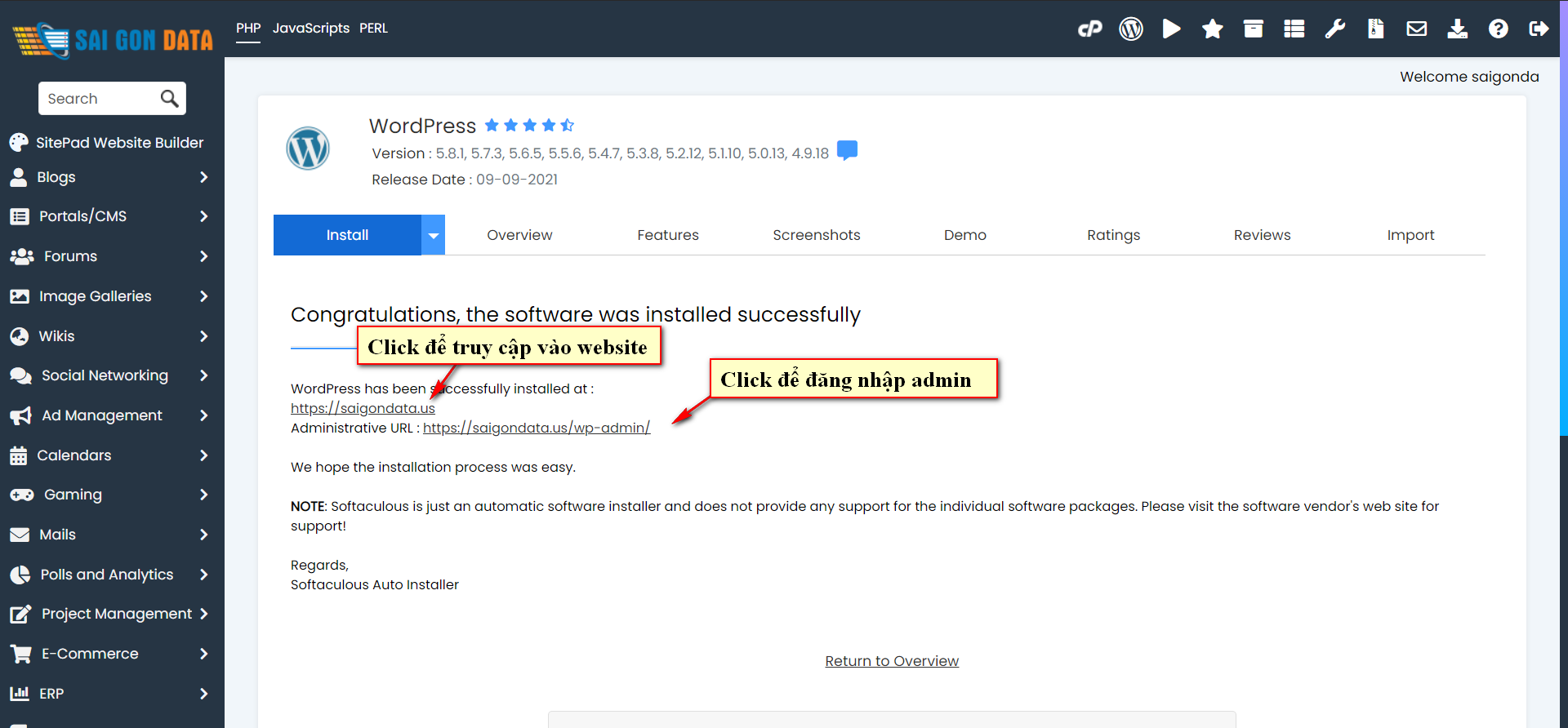Image resolution: width=1568 pixels, height=728 pixels.
Task: Click the WordPress logo beside the title
Action: pos(308,149)
